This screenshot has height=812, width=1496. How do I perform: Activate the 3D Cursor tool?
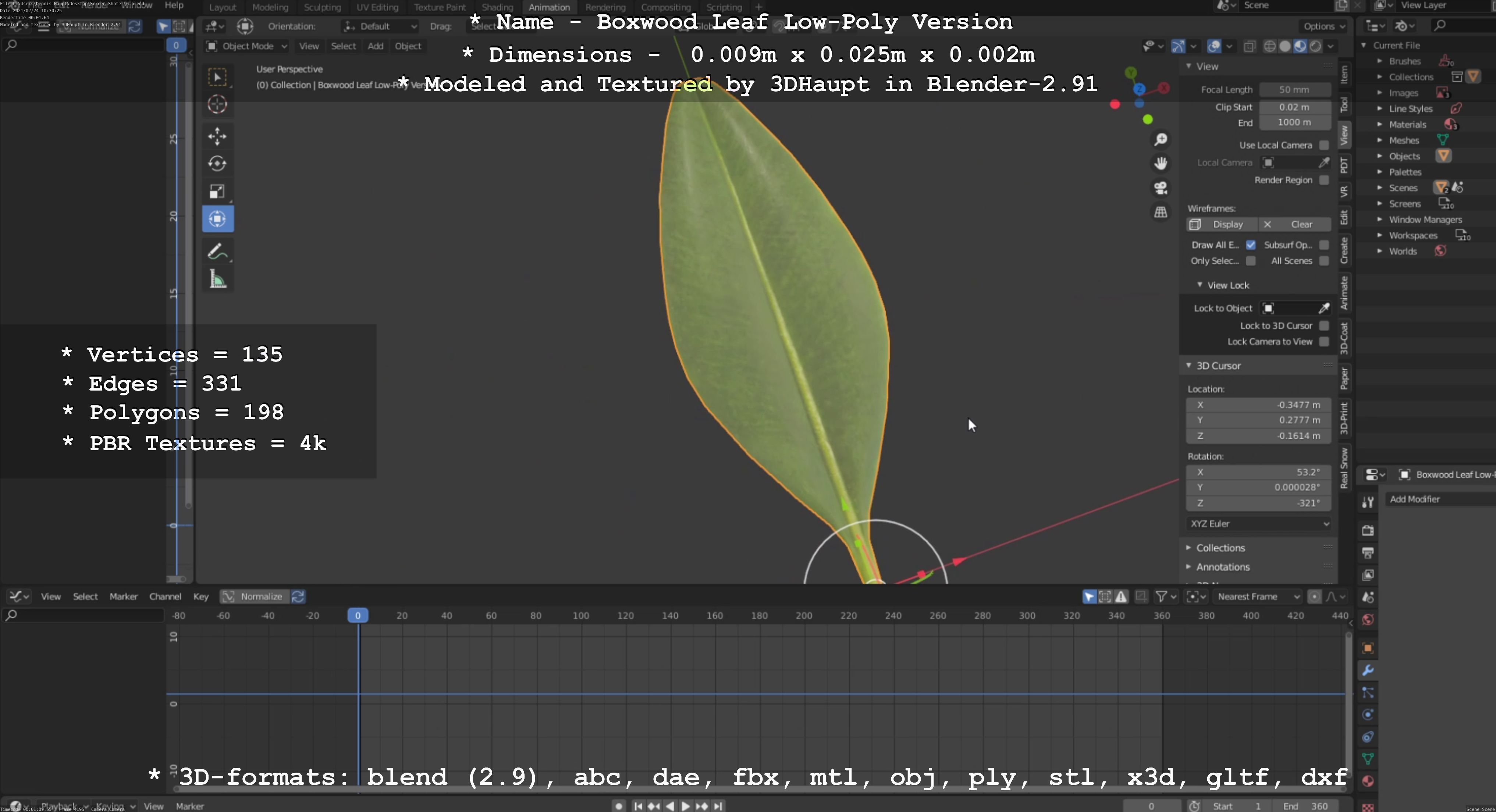218,104
